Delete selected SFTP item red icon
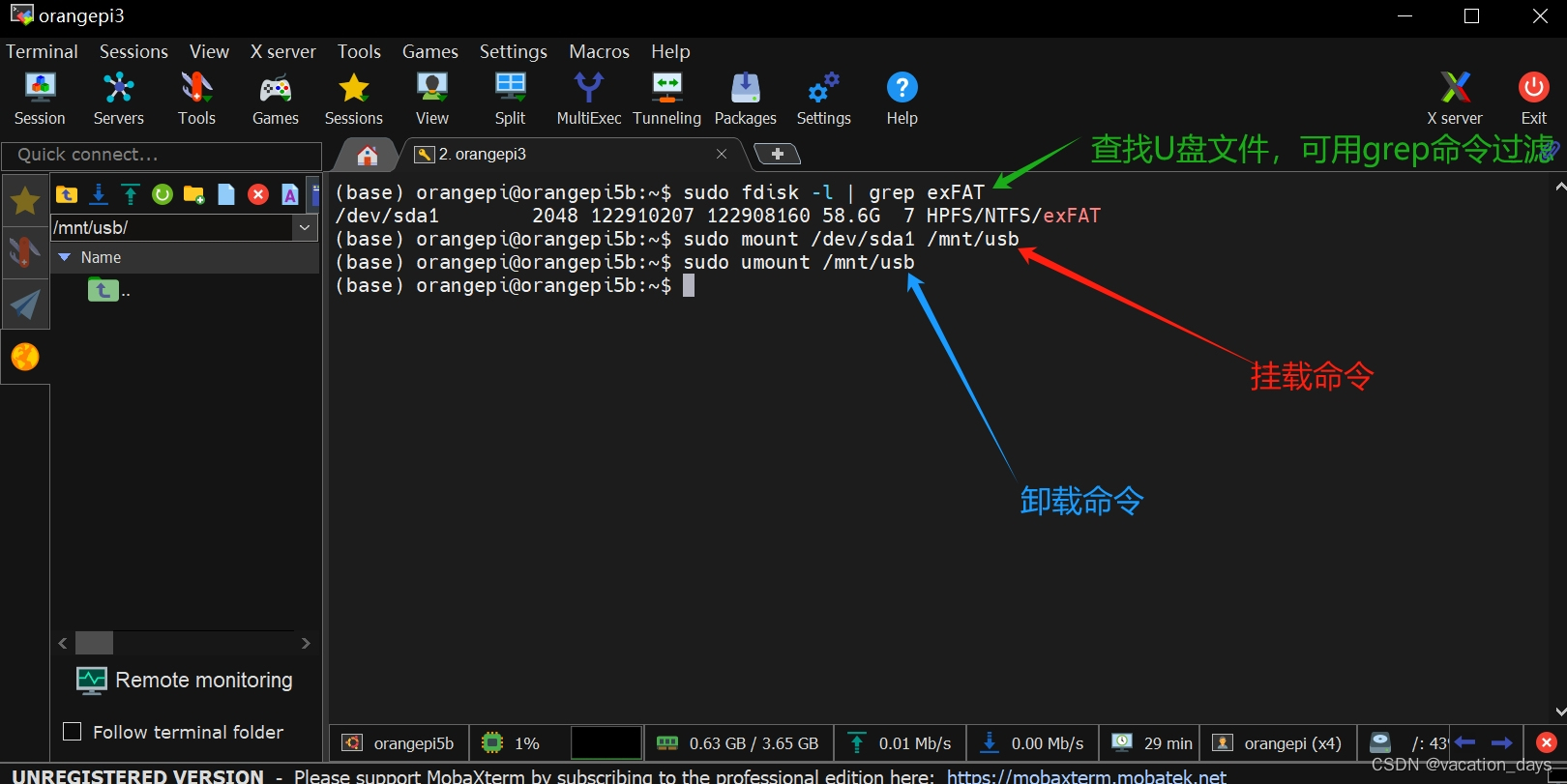 click(258, 194)
